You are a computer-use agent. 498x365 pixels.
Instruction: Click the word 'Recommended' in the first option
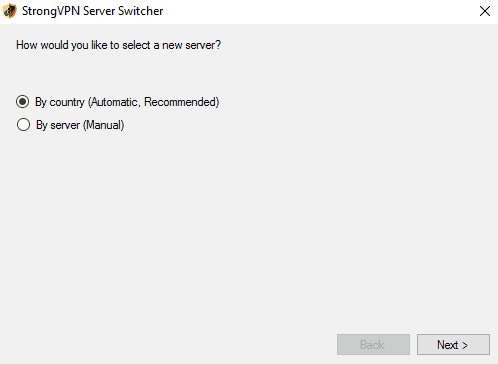point(182,102)
